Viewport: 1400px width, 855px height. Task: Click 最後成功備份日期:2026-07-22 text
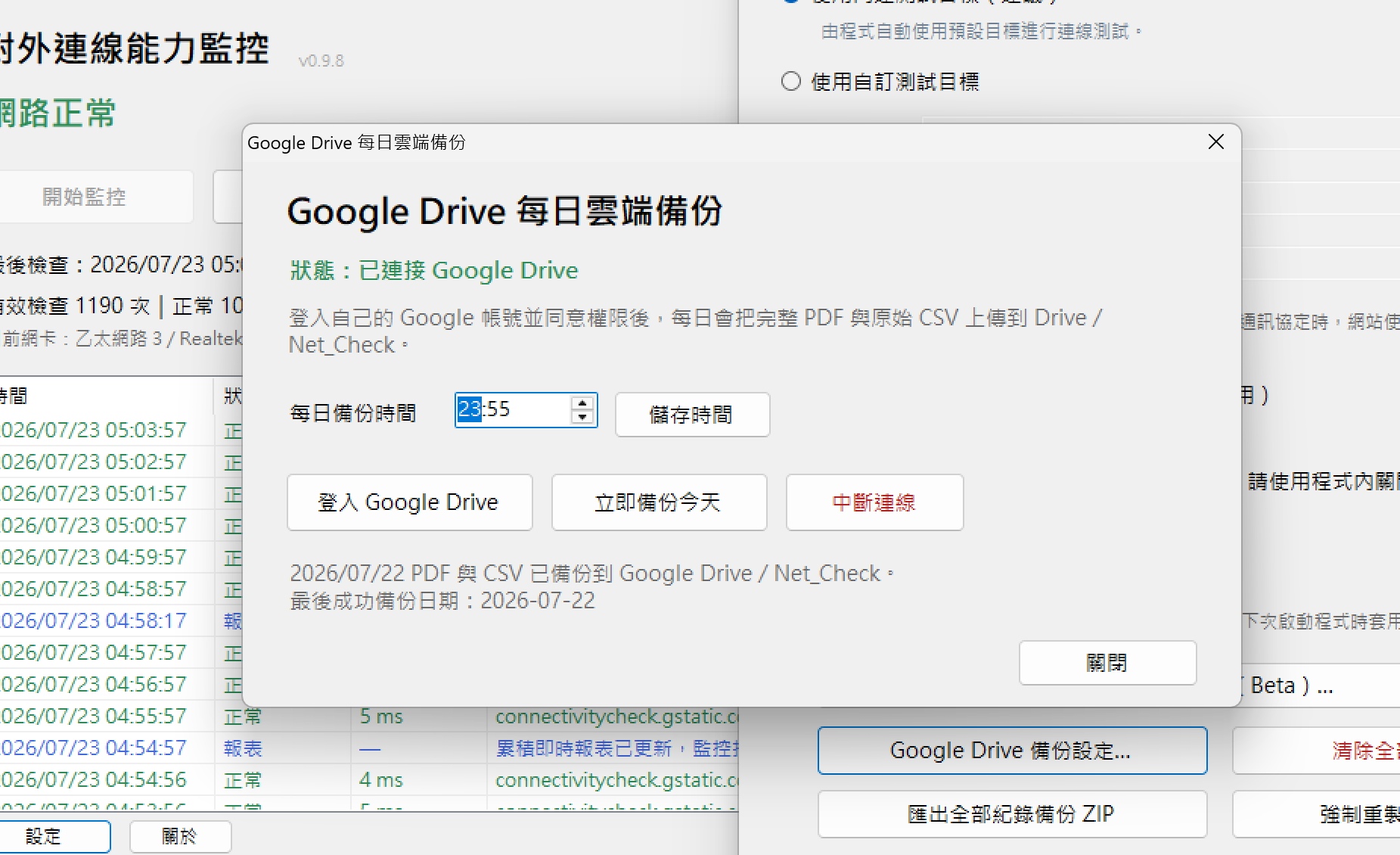click(442, 601)
